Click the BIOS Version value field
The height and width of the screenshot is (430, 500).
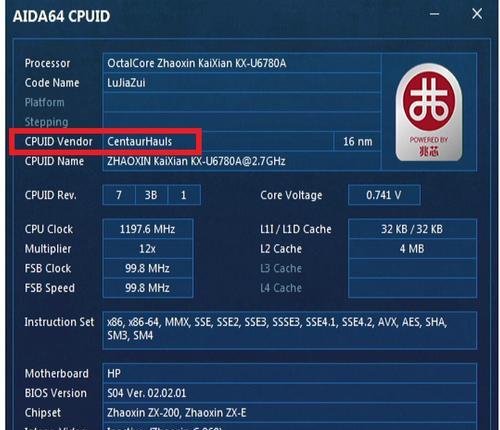290,393
